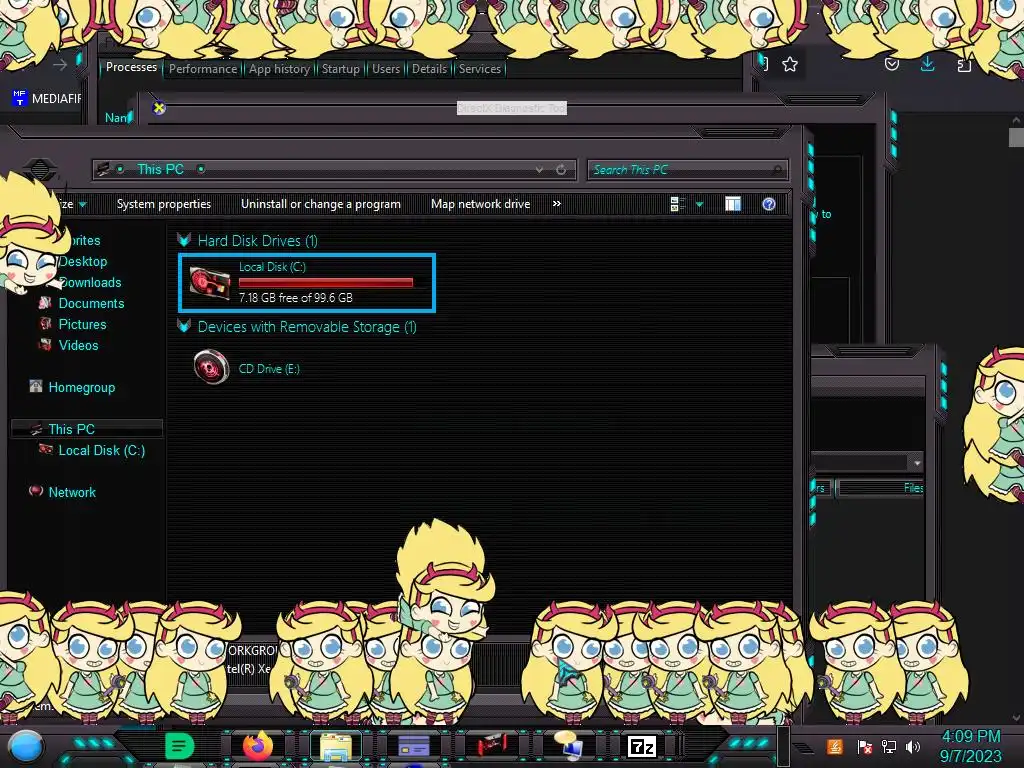The width and height of the screenshot is (1024, 768).
Task: Open the Windows Start orb
Action: click(x=25, y=747)
